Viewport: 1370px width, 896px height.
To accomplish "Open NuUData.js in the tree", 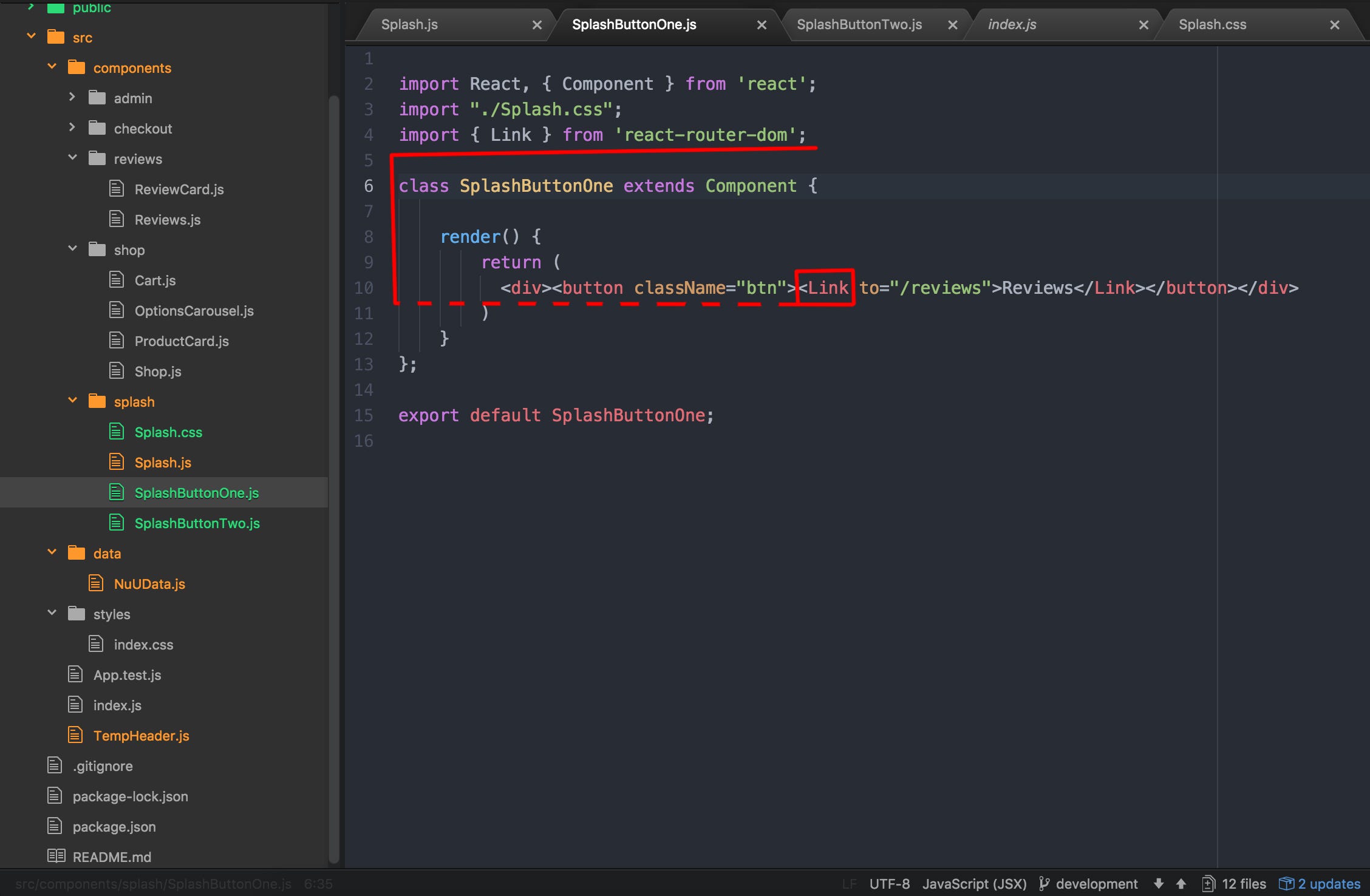I will [x=149, y=583].
